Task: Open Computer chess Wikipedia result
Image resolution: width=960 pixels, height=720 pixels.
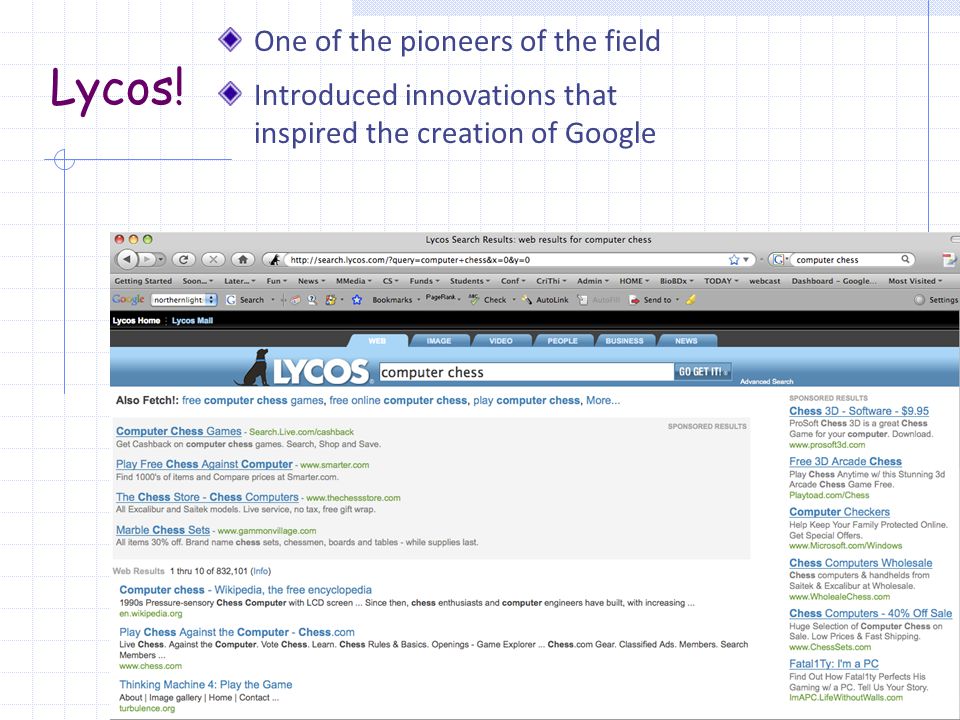Action: 246,590
